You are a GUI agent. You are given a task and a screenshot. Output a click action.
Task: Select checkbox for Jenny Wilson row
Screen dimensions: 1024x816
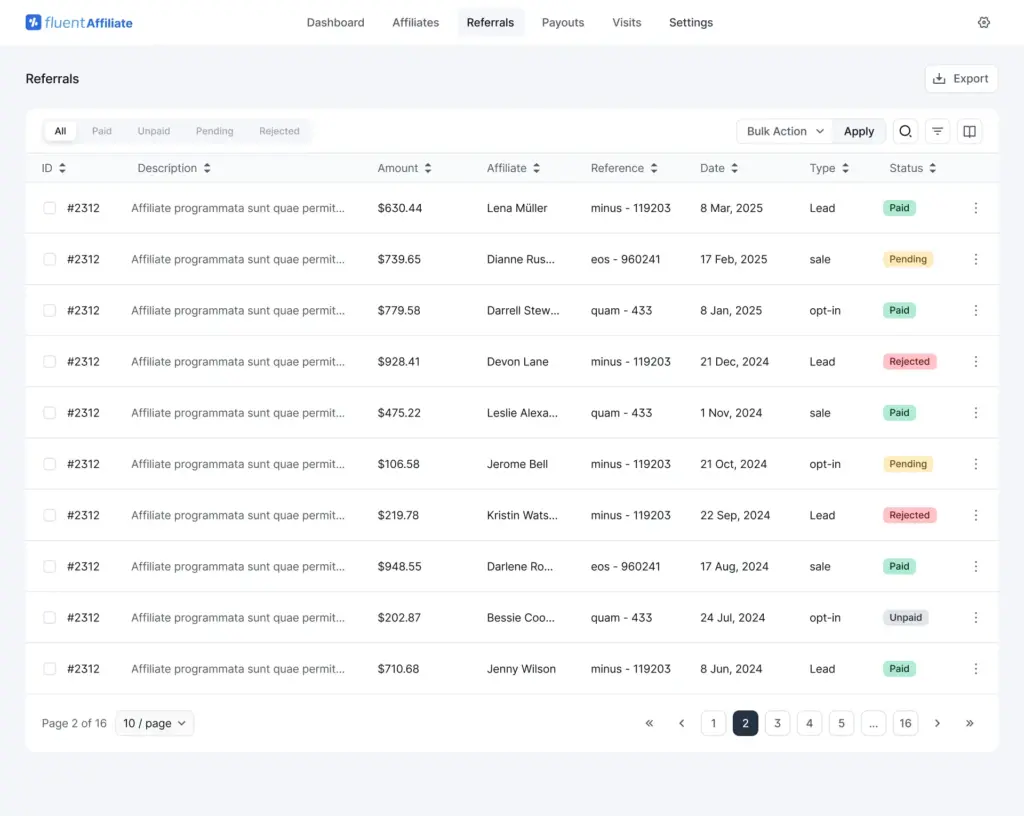coord(50,669)
